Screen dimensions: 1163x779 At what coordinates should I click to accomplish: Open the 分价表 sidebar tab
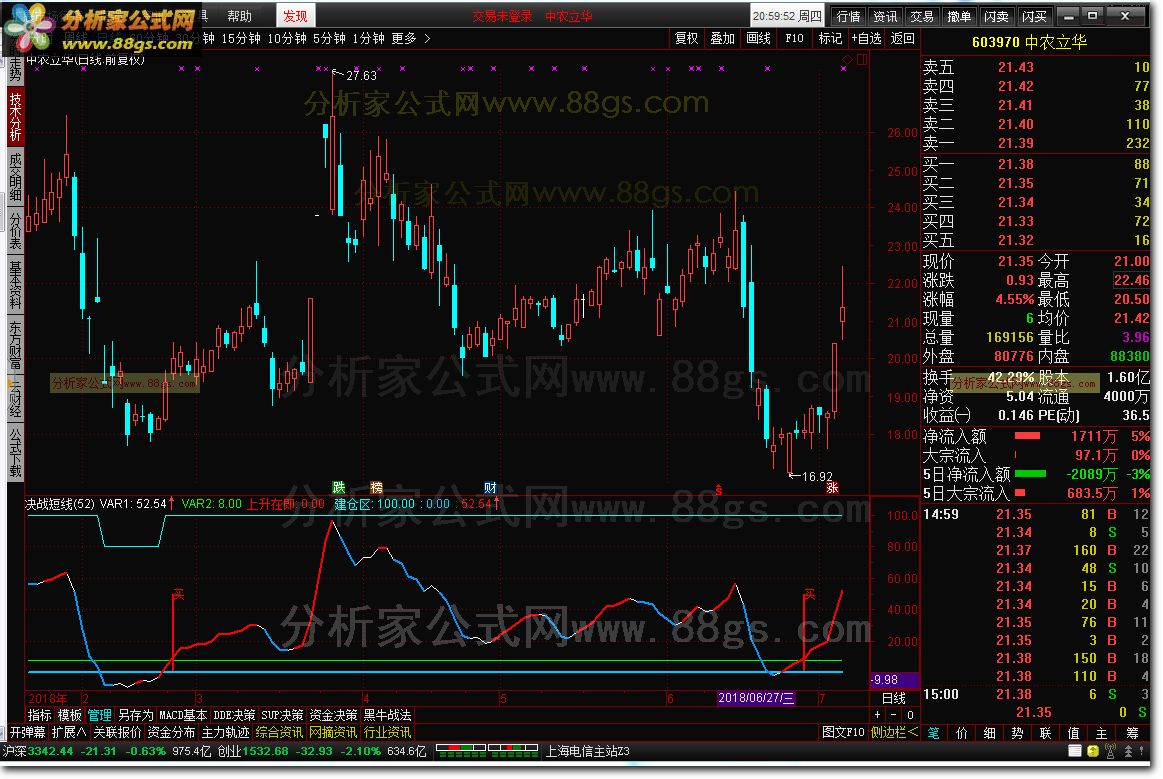[x=16, y=231]
